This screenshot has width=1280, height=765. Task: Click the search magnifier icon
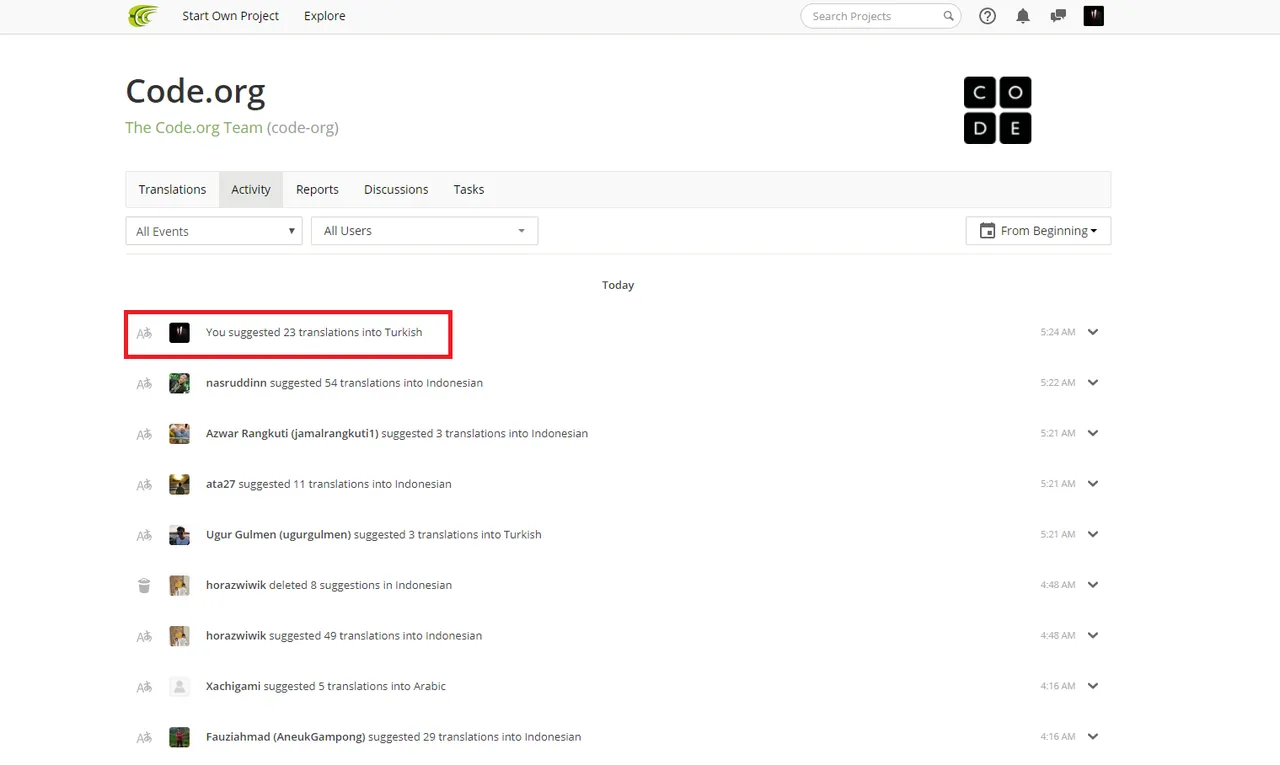pyautogui.click(x=948, y=16)
